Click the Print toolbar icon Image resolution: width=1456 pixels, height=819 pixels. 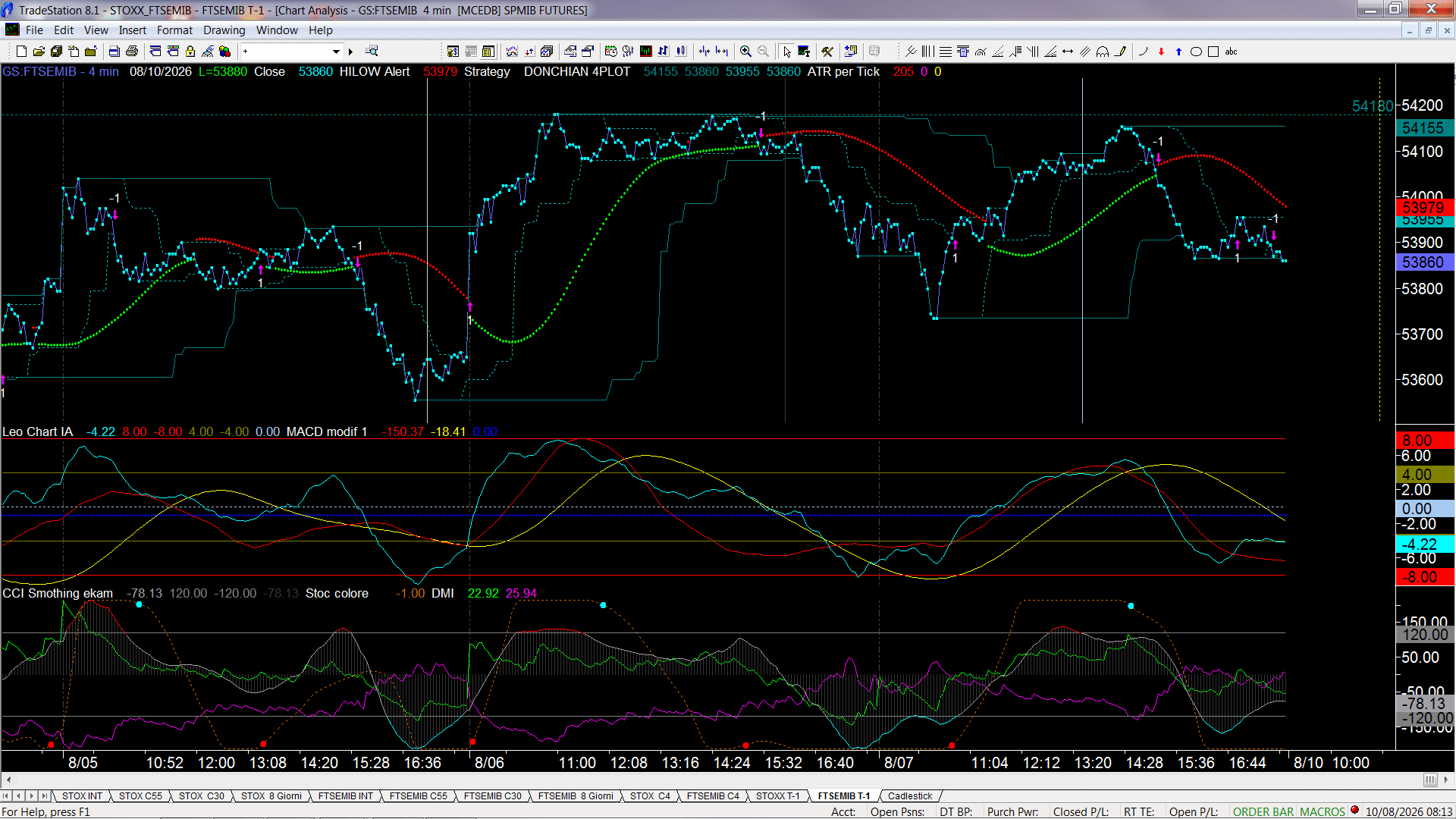click(132, 52)
